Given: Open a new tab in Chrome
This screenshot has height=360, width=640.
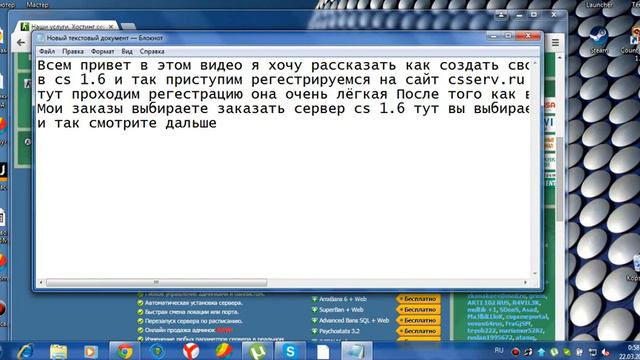Looking at the screenshot, I should click(x=128, y=27).
